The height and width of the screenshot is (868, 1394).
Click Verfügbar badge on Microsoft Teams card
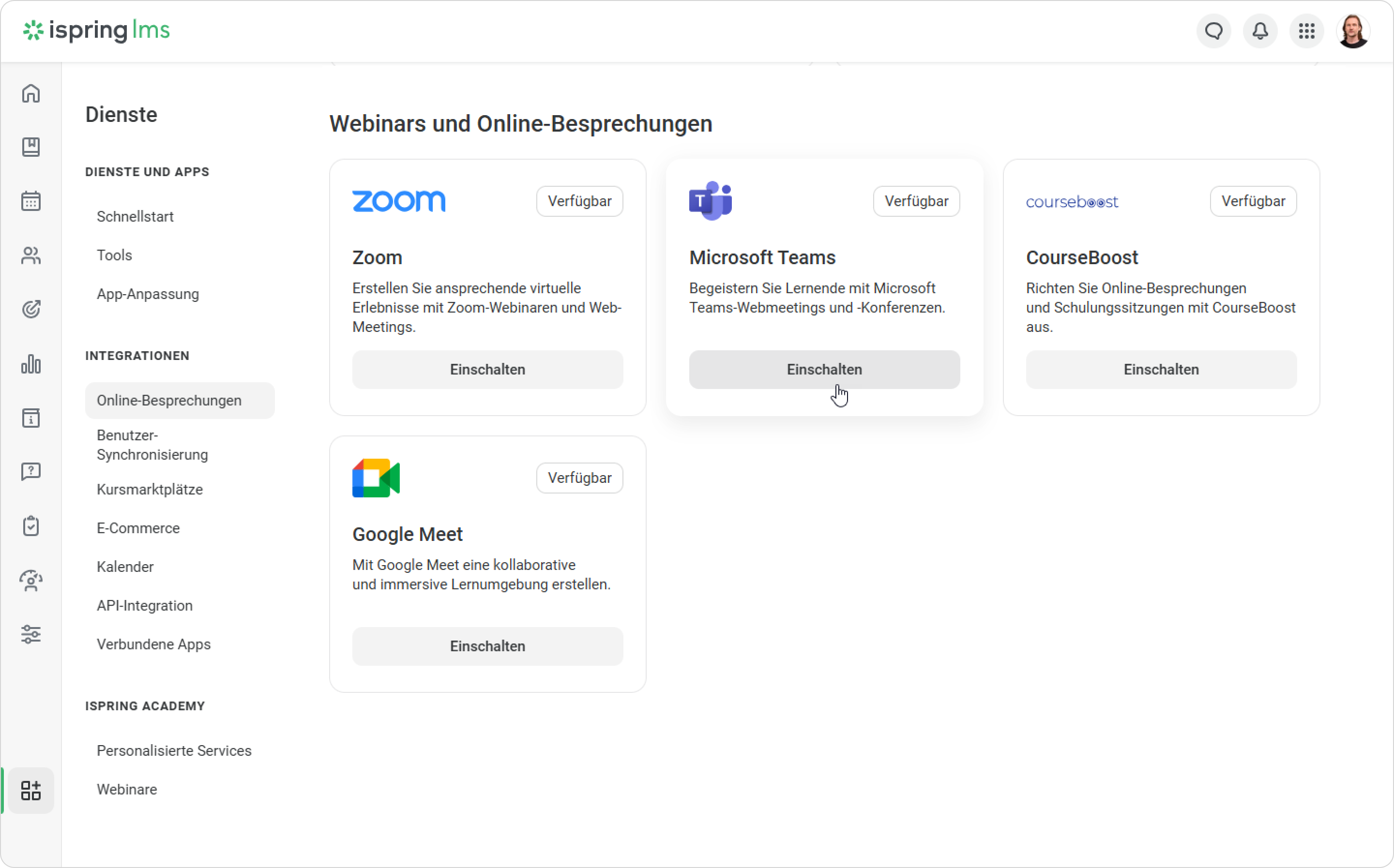click(x=916, y=201)
